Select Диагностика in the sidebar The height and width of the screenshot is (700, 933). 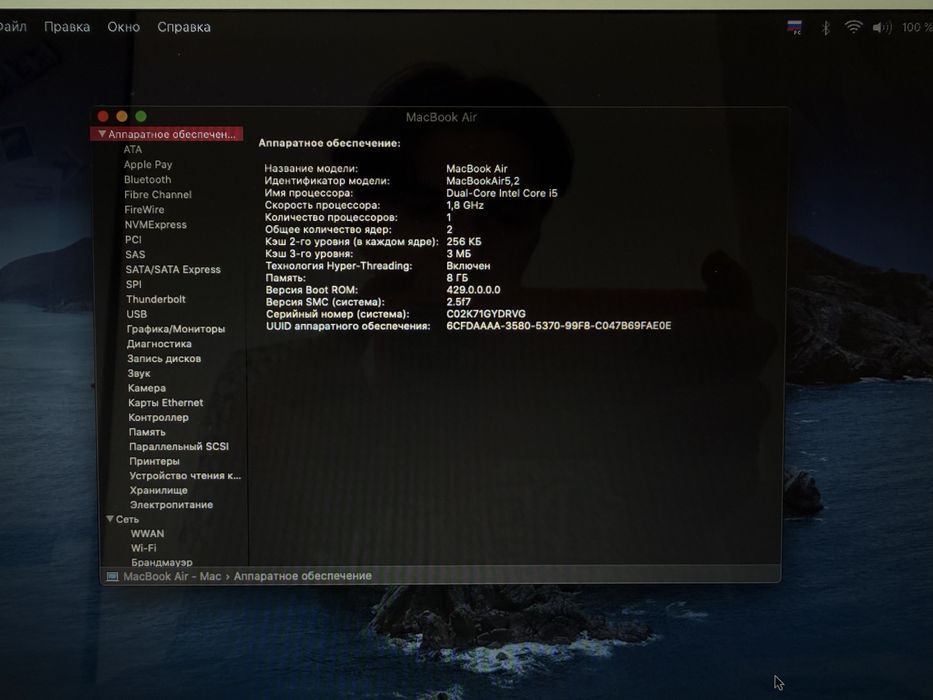click(x=159, y=343)
